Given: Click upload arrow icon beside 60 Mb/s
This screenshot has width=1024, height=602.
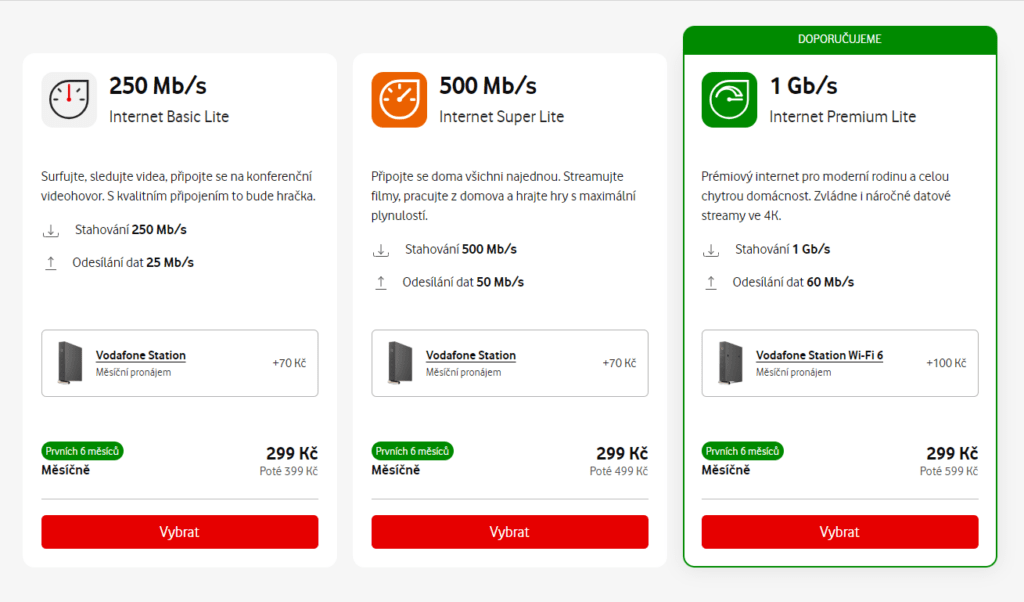Looking at the screenshot, I should [711, 283].
